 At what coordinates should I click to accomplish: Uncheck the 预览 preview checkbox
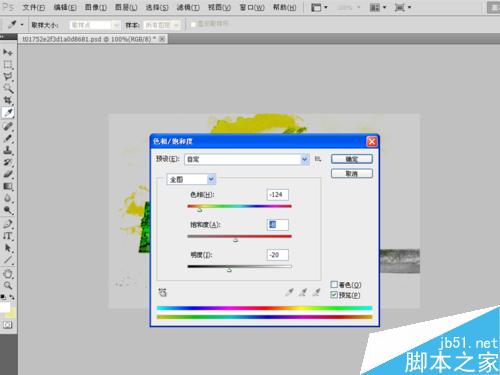(334, 295)
